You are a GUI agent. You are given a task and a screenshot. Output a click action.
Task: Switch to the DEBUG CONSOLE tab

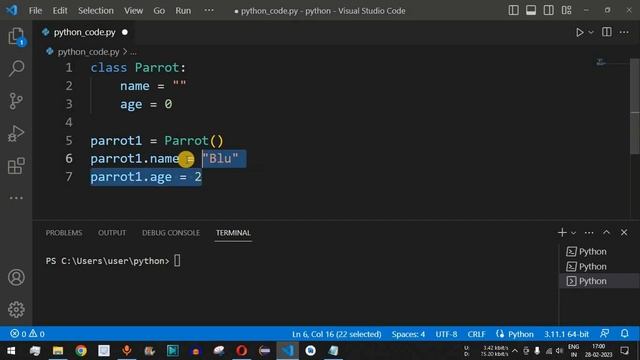pos(171,233)
